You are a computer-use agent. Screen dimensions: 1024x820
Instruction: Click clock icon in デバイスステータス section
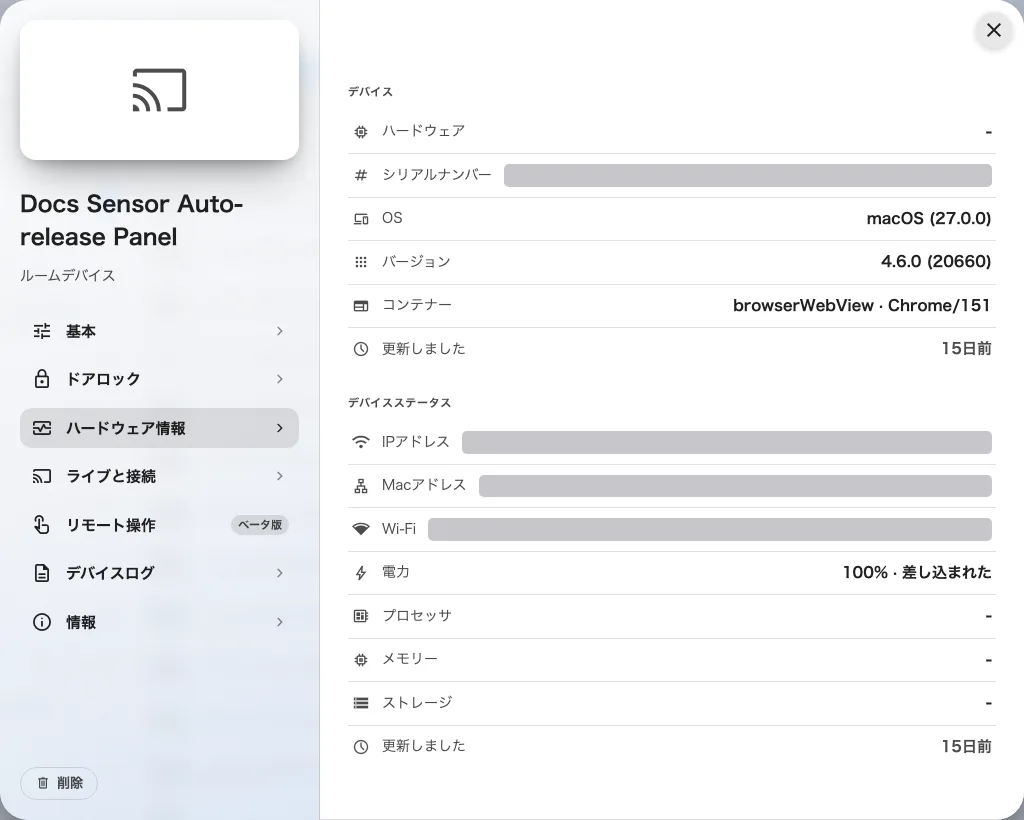click(x=360, y=746)
